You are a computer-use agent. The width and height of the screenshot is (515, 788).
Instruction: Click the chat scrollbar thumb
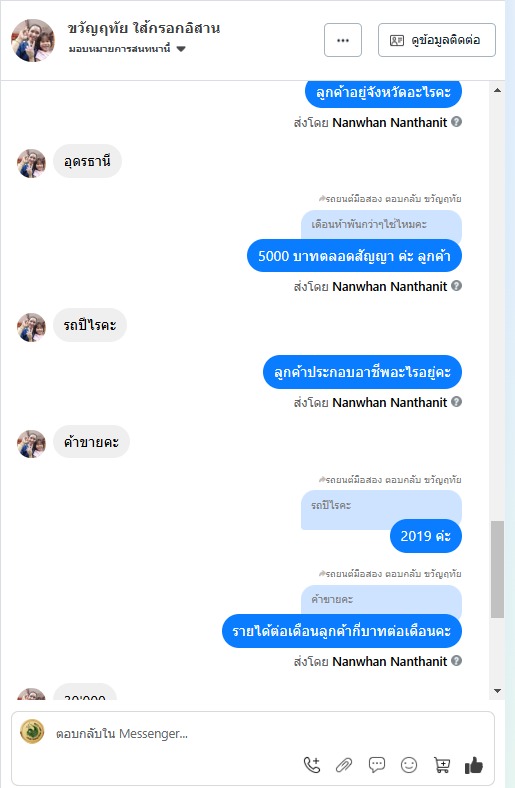[497, 569]
